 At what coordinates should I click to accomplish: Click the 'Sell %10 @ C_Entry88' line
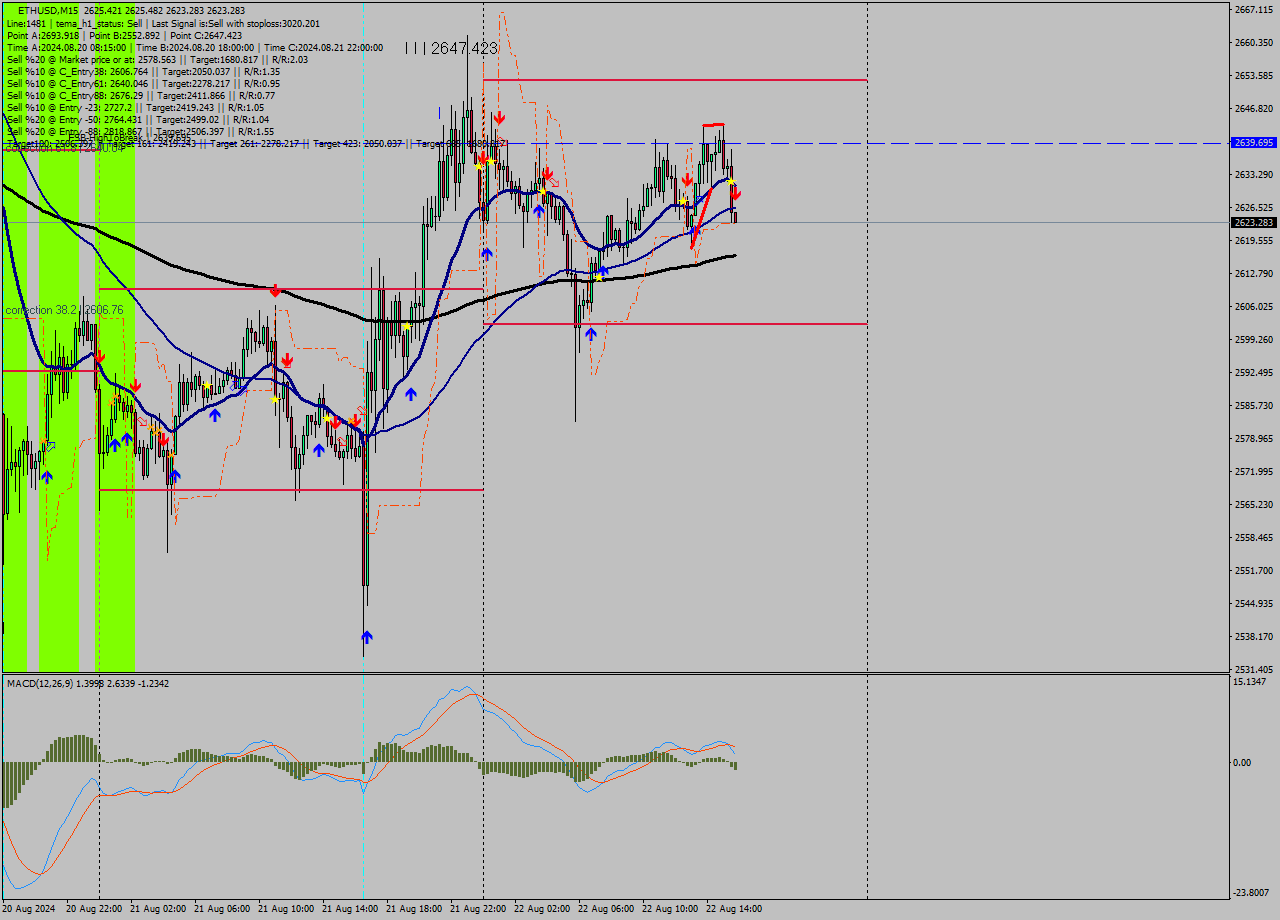[x=141, y=96]
